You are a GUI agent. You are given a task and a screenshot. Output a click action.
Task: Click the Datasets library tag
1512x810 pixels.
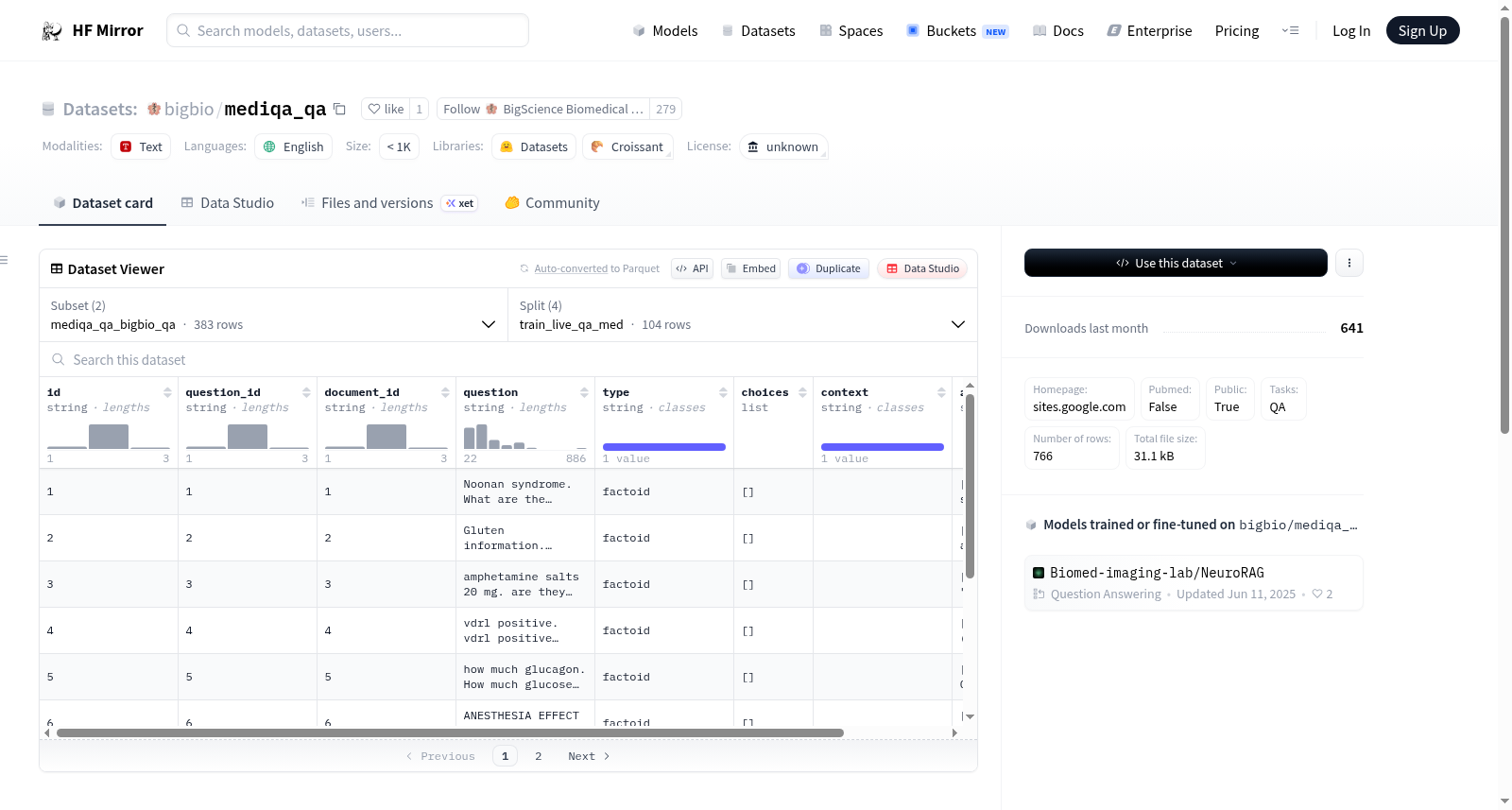coord(534,146)
